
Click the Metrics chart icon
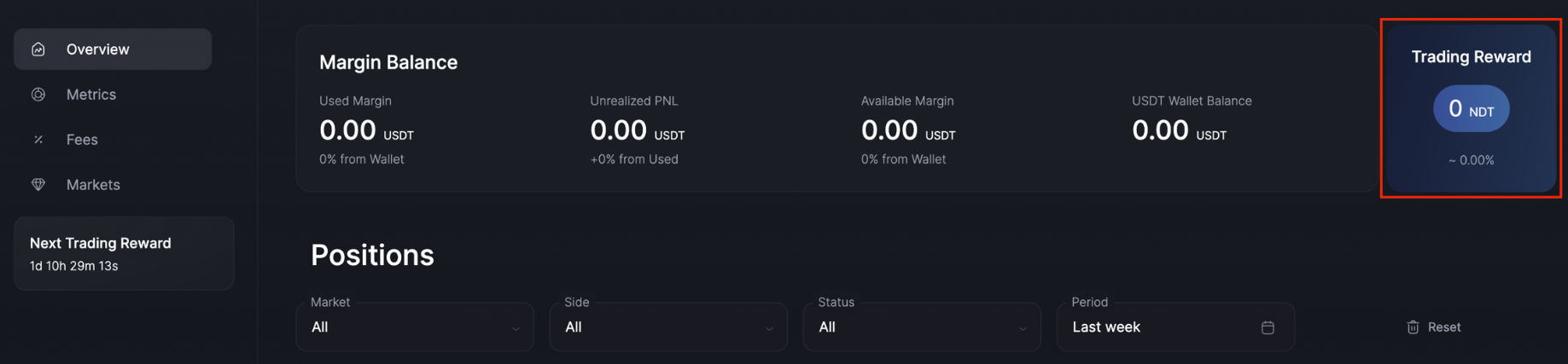coord(38,95)
